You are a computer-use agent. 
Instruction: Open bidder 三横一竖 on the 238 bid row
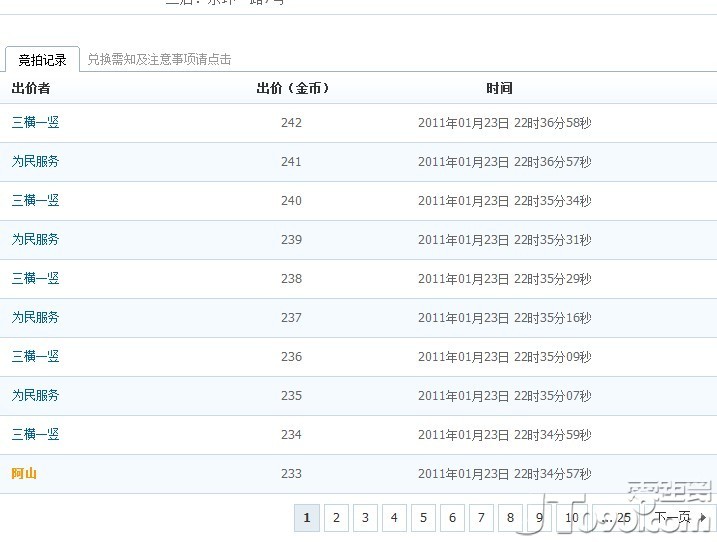click(x=35, y=279)
